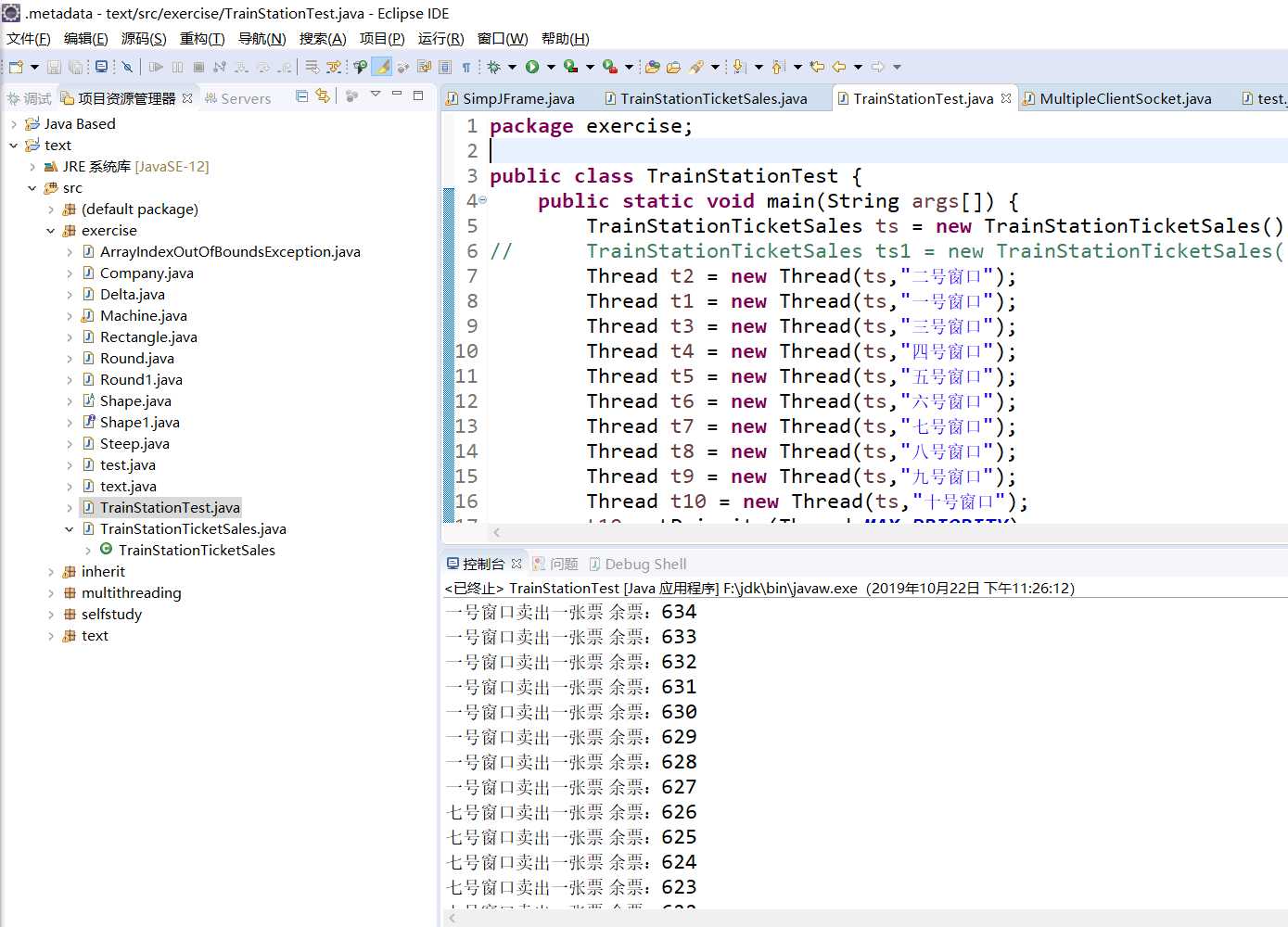
Task: Click Collapse All in Project Explorer
Action: 302,95
